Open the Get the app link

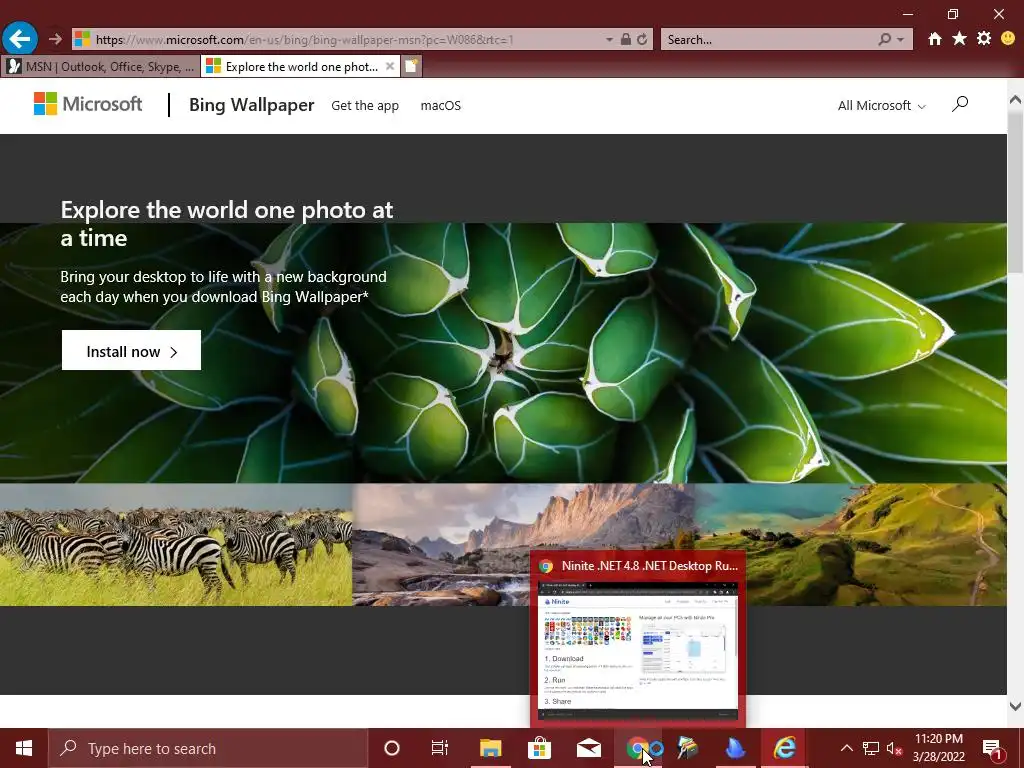tap(364, 106)
